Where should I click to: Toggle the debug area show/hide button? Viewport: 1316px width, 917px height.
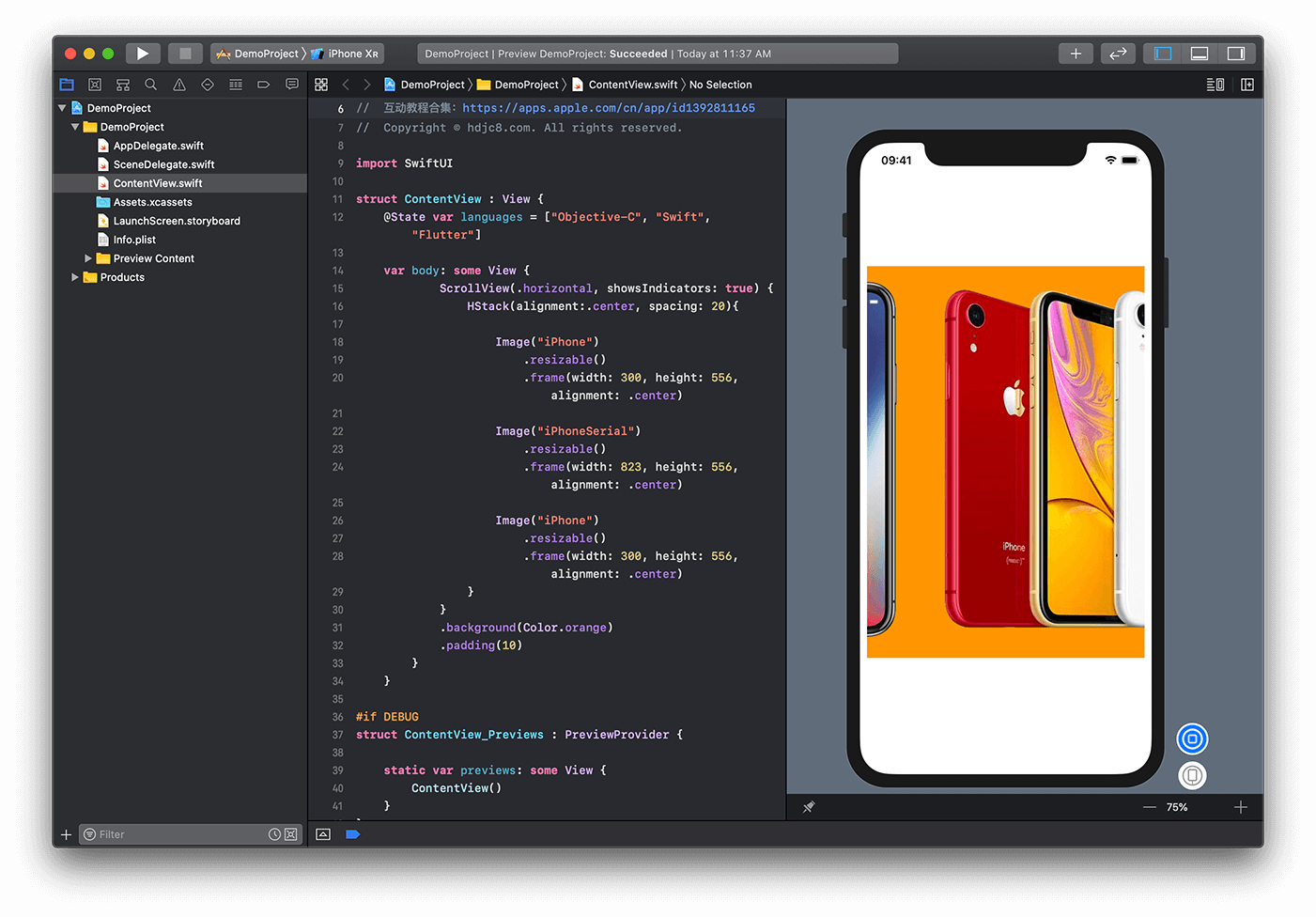click(x=323, y=834)
